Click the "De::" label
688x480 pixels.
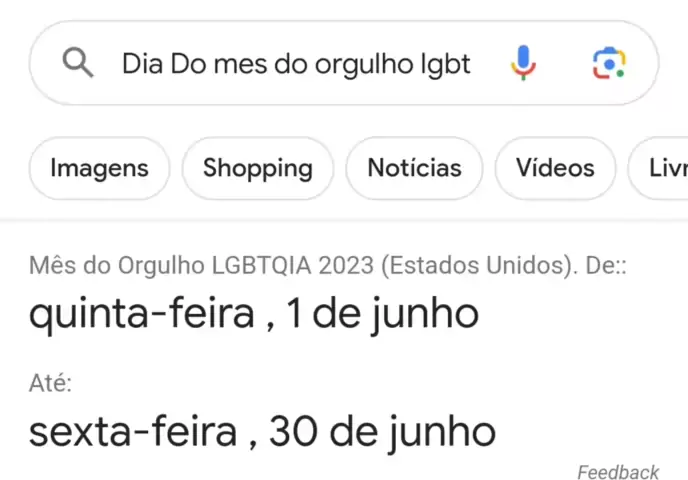point(606,267)
